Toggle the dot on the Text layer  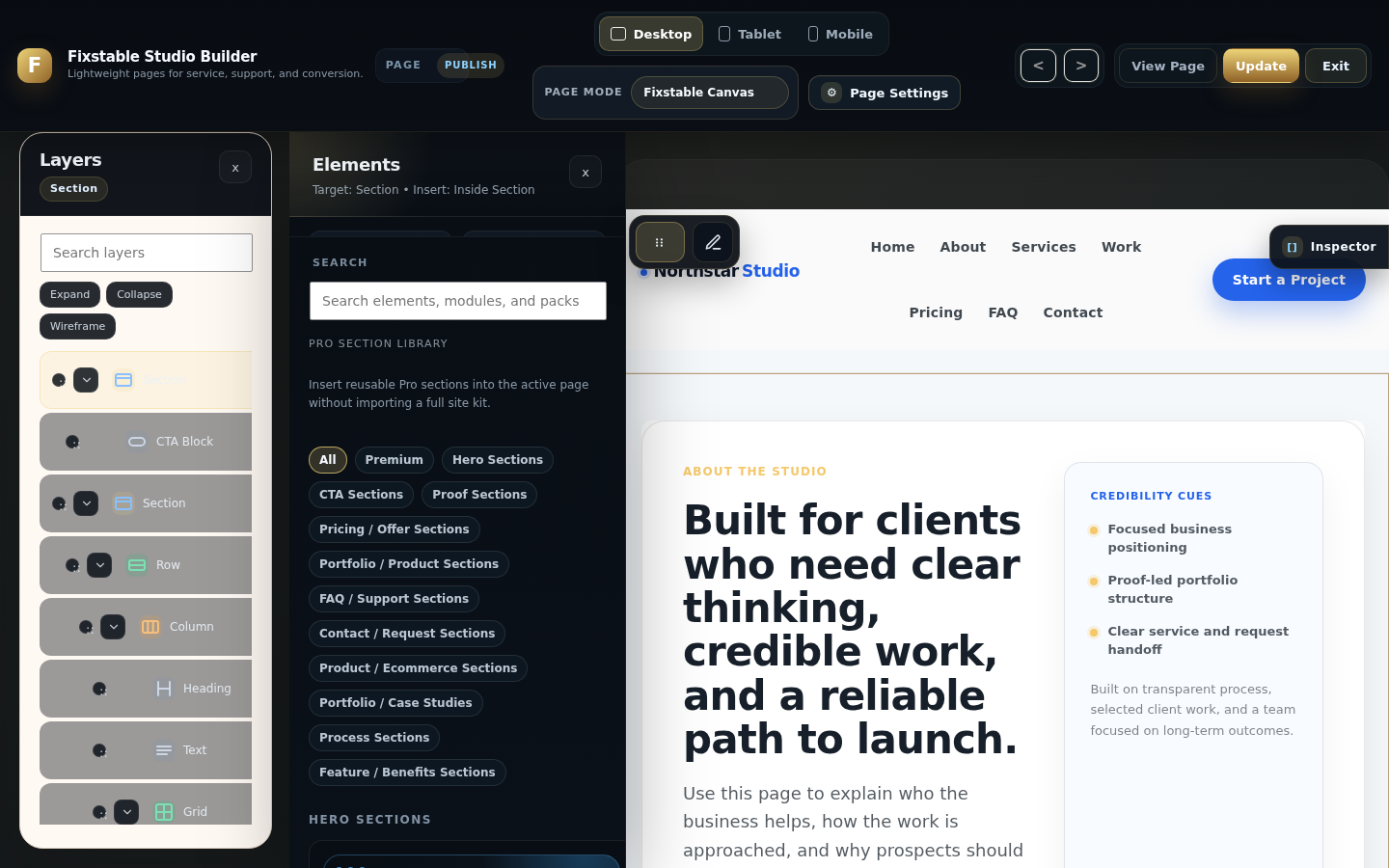pos(99,750)
